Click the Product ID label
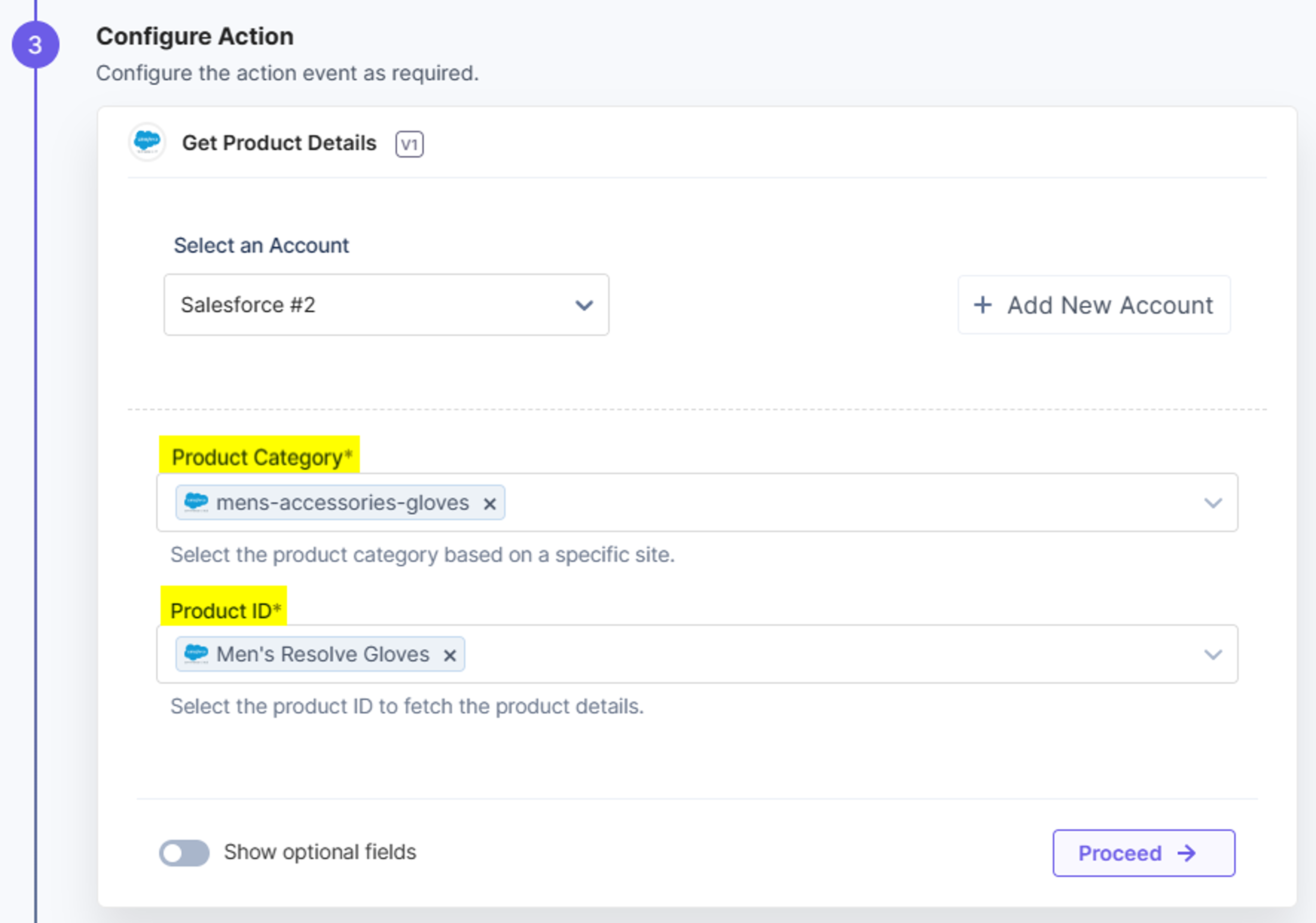This screenshot has height=923, width=1316. tap(226, 611)
